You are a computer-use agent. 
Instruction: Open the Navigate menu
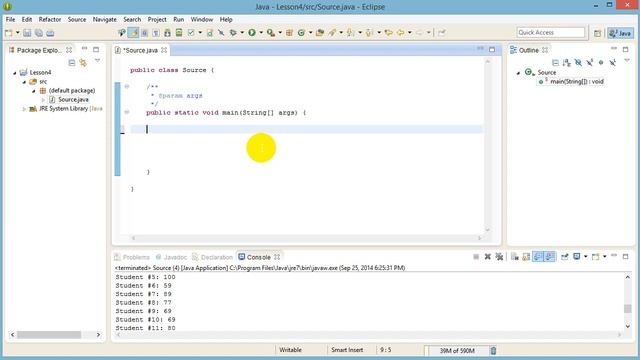104,19
